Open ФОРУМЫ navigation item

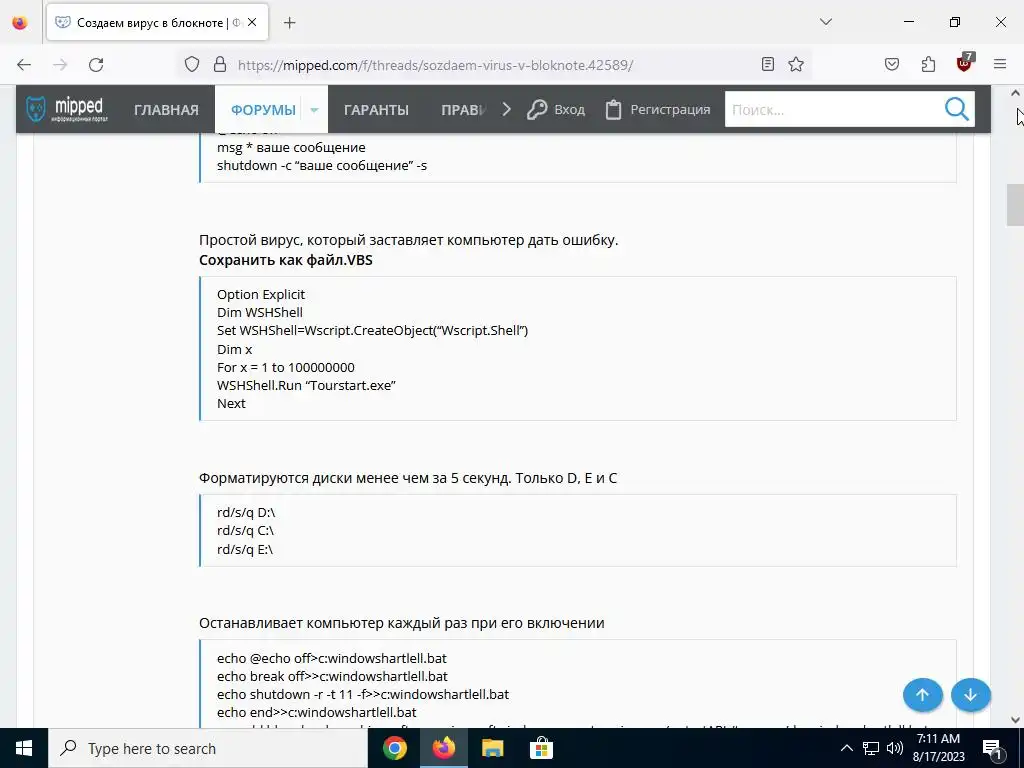pyautogui.click(x=263, y=110)
